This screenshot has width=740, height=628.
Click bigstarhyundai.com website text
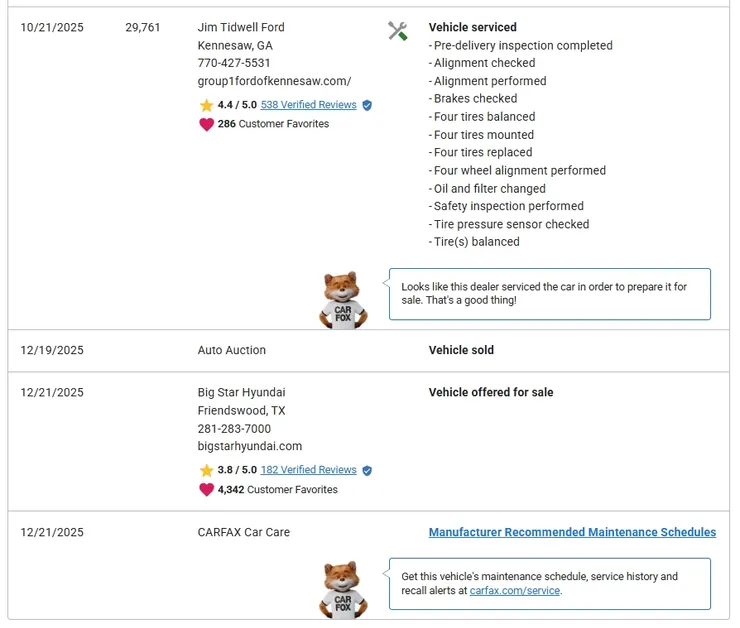(249, 446)
